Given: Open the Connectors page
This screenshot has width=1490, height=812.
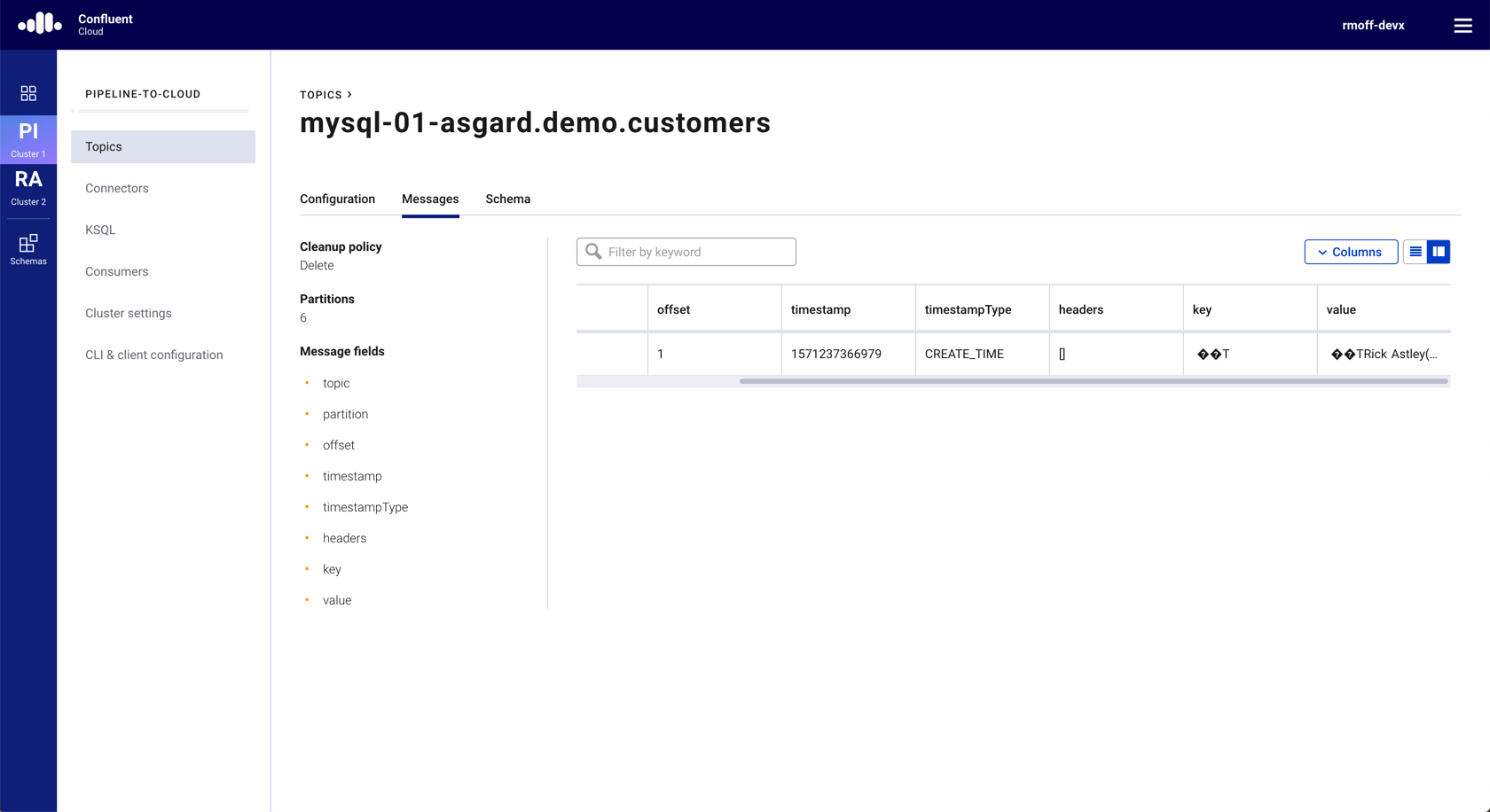Looking at the screenshot, I should coord(116,188).
